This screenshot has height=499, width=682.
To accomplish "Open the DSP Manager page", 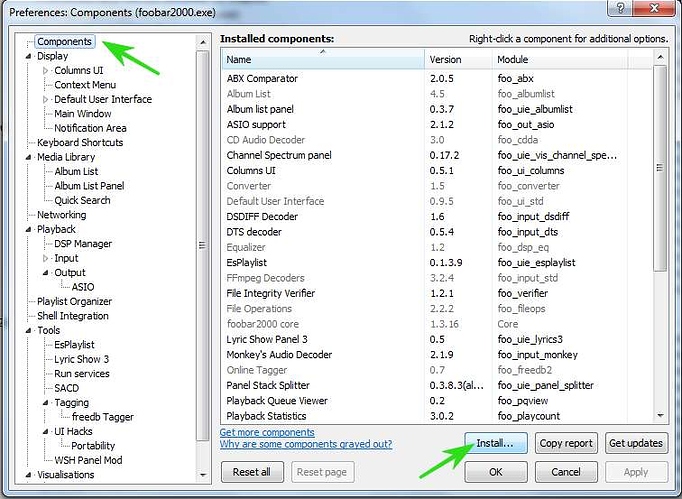I will tap(83, 244).
